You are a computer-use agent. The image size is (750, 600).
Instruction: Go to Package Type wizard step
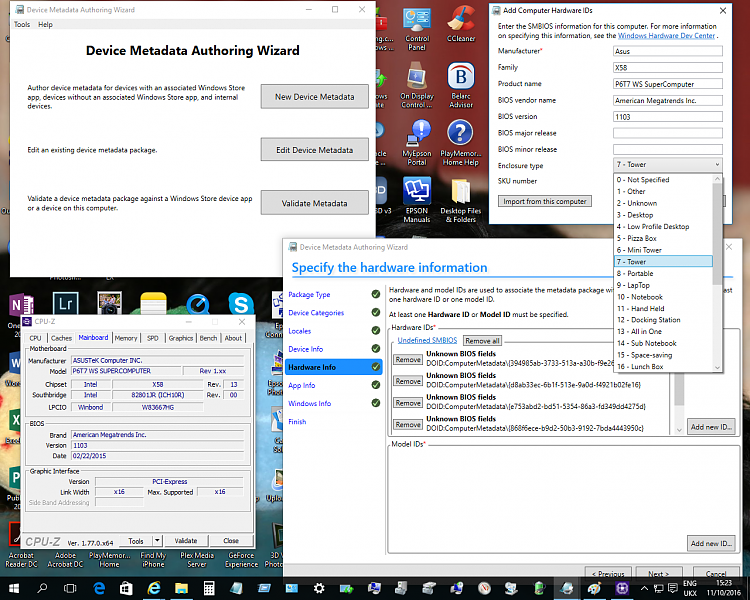tap(309, 295)
